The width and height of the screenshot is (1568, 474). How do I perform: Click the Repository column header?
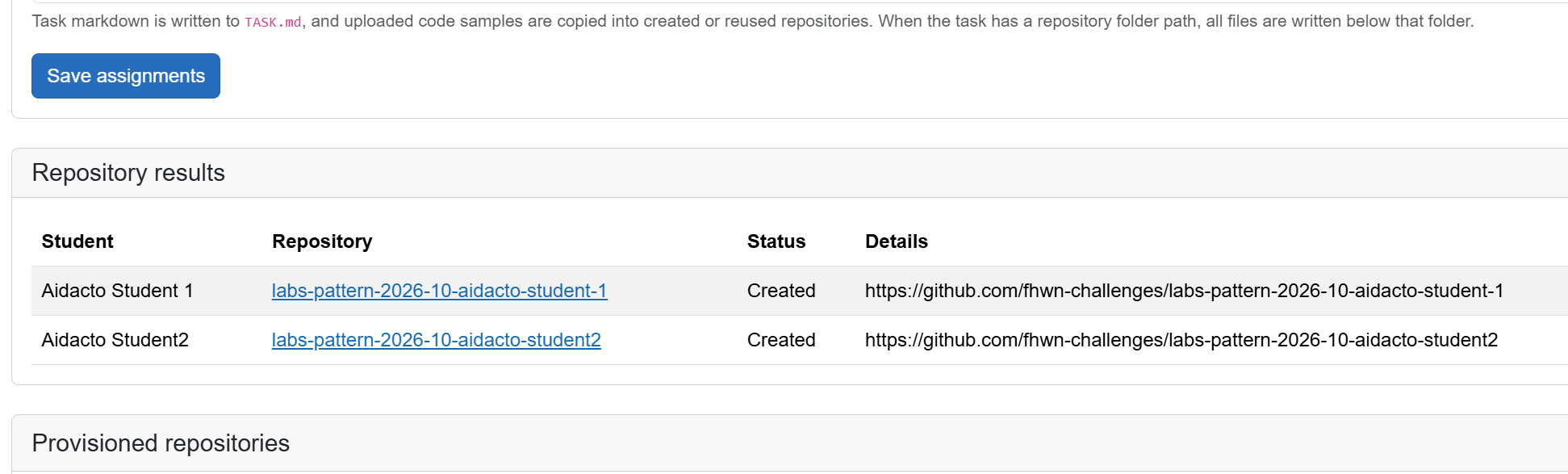pos(322,241)
